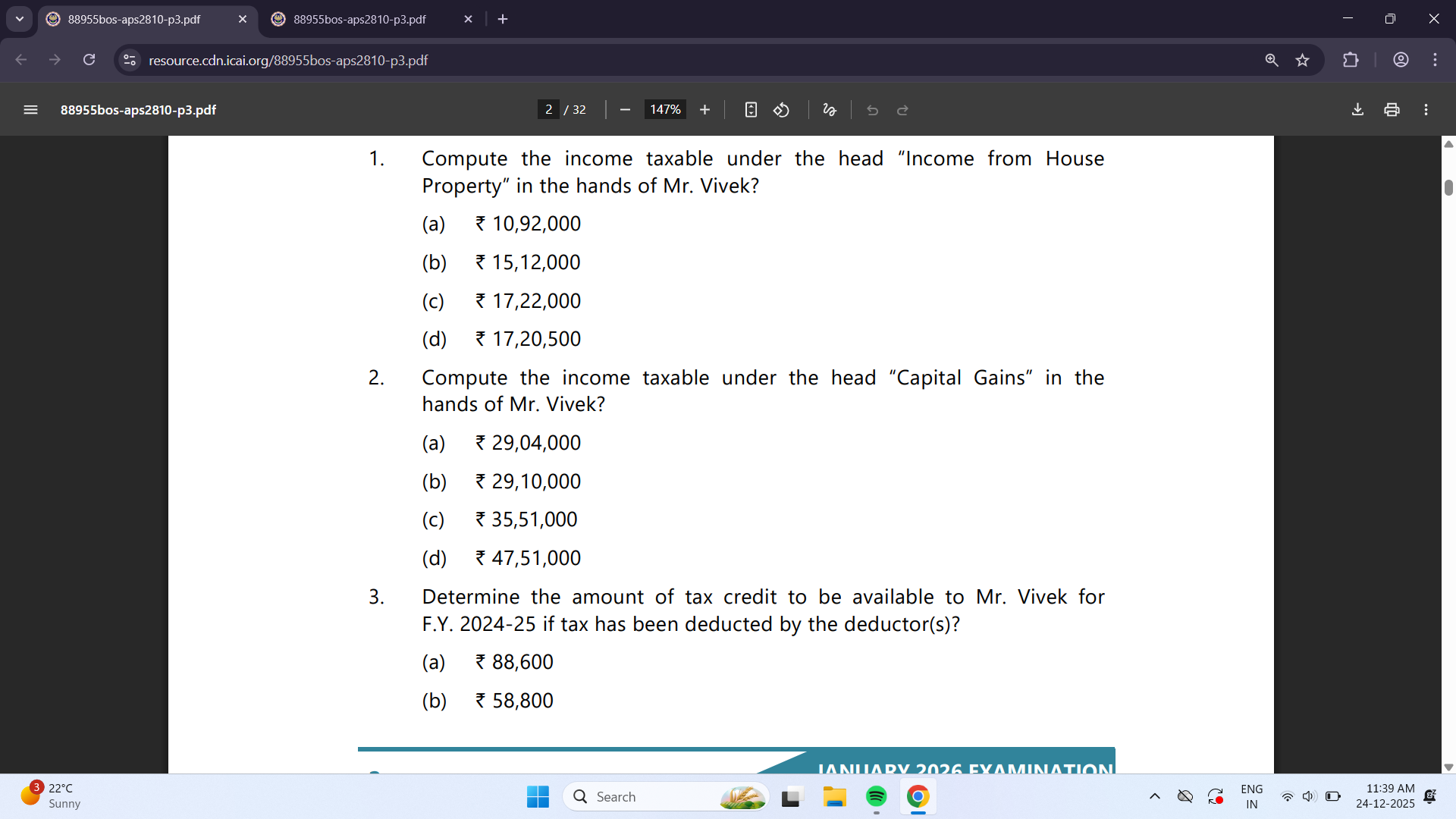Click scrollbar up arrow

(x=1448, y=144)
